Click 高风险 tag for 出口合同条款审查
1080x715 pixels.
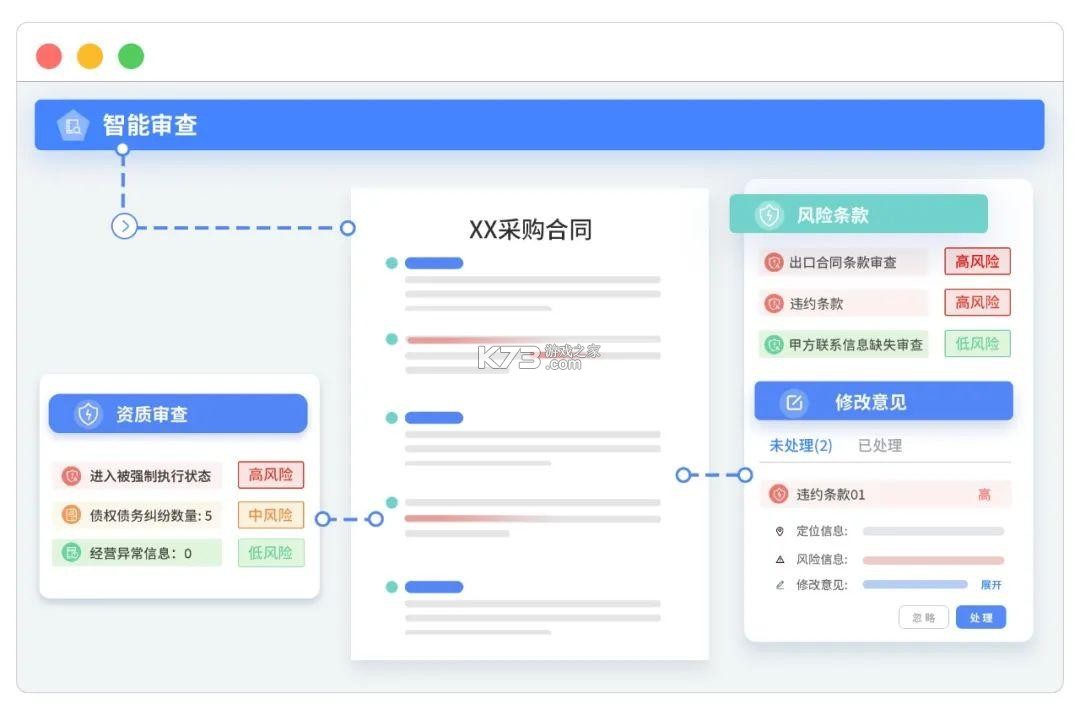pos(977,262)
